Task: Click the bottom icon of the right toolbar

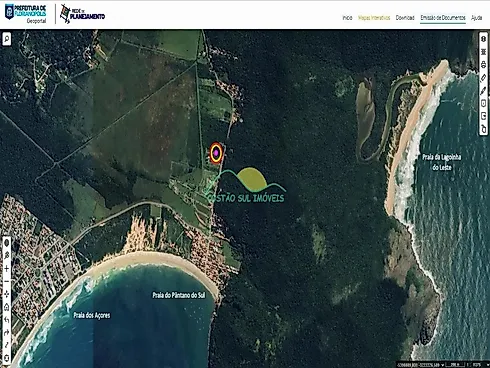Action: pos(483,129)
